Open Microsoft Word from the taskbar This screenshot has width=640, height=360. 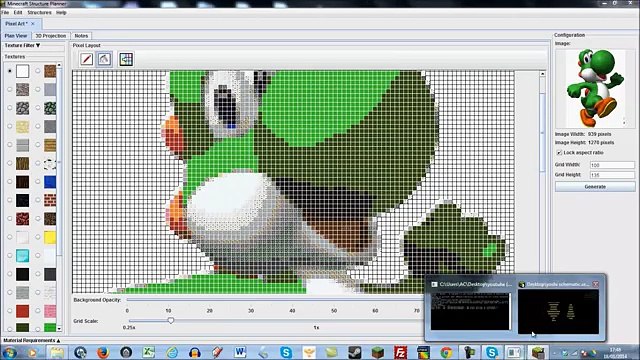240,352
